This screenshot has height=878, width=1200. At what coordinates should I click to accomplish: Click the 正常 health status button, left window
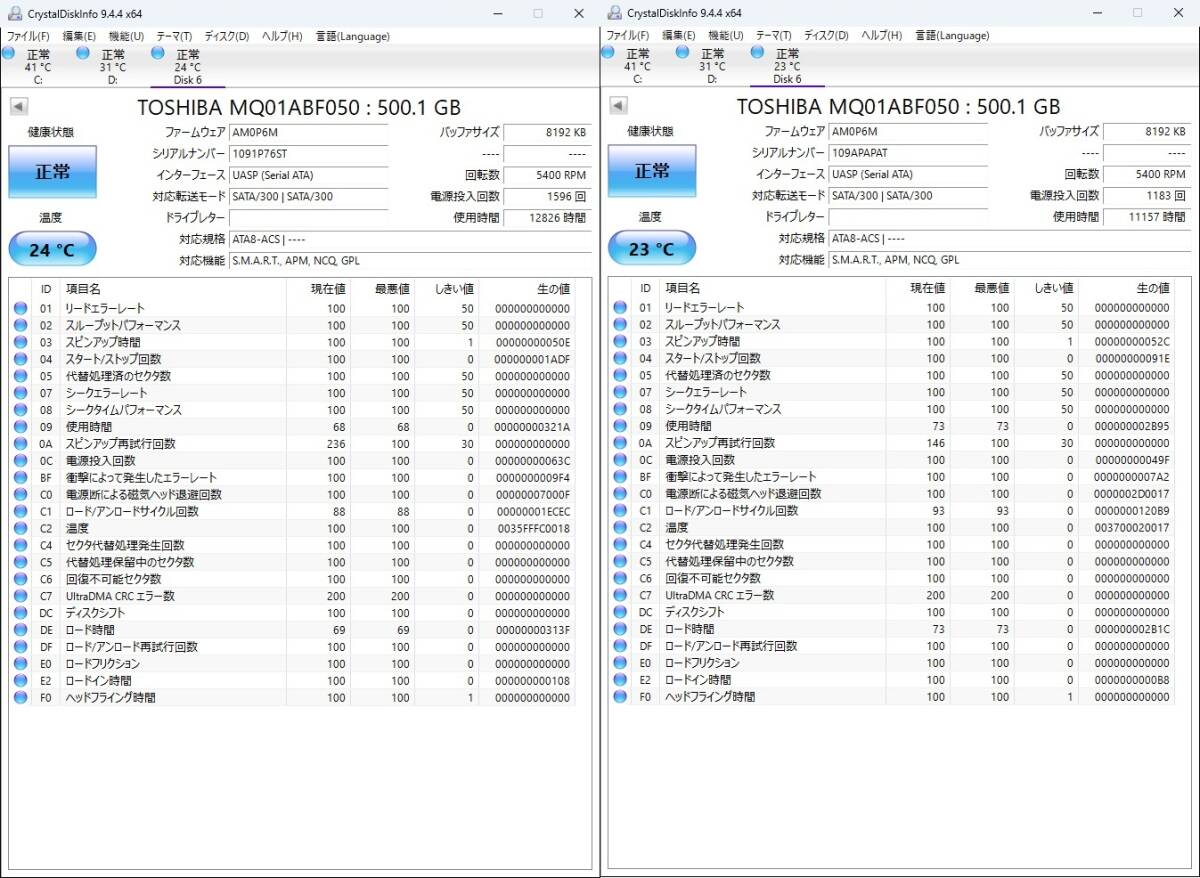53,172
